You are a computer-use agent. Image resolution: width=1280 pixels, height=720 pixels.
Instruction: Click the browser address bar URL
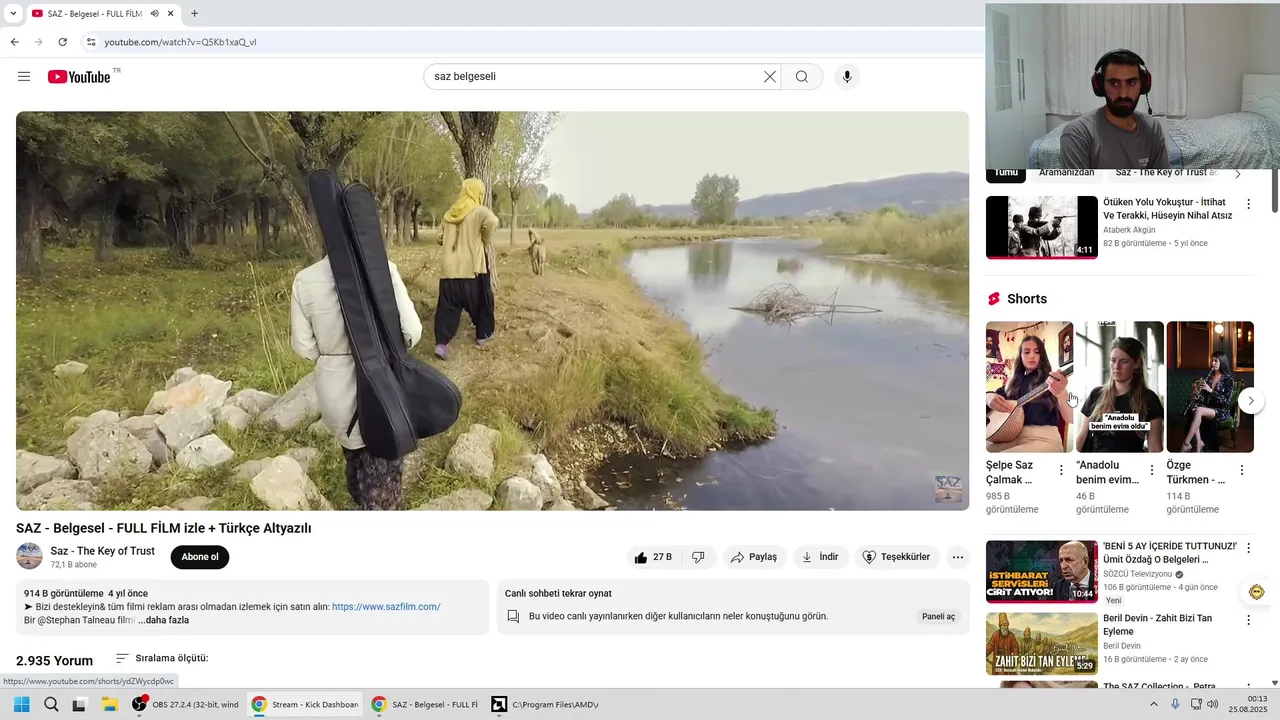[x=180, y=42]
